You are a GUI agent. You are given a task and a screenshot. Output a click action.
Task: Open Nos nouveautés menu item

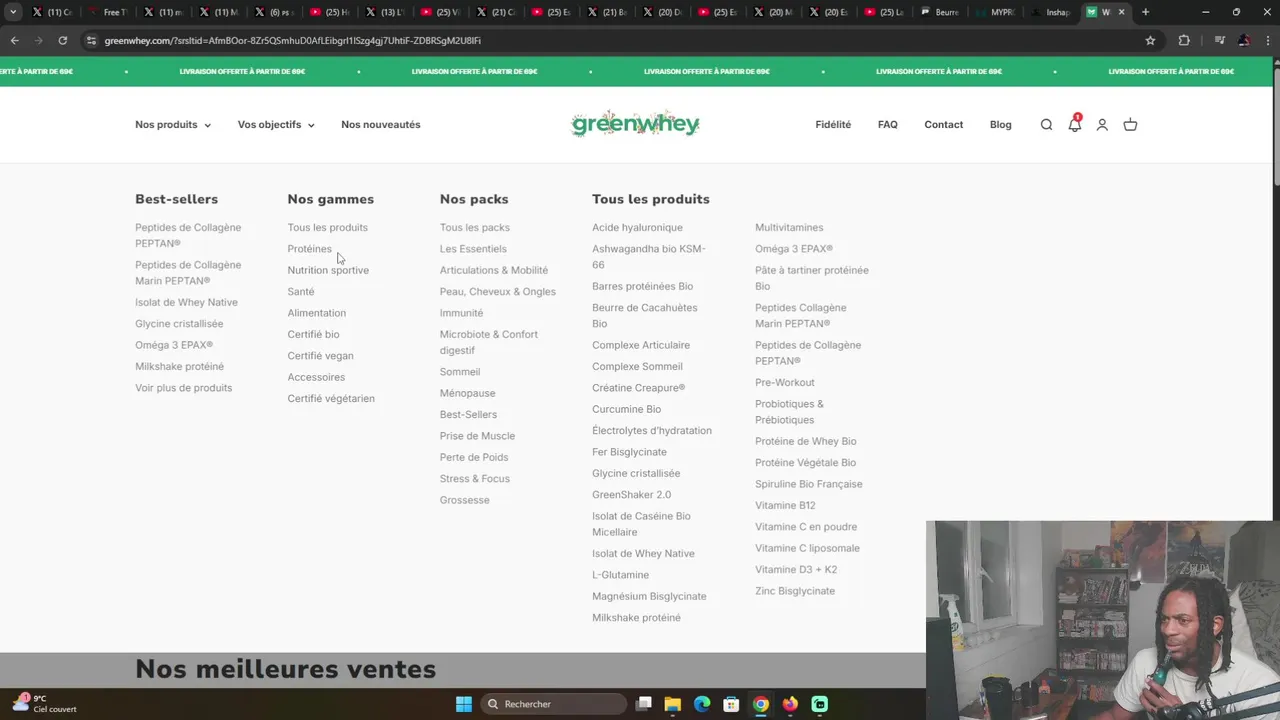click(x=381, y=125)
